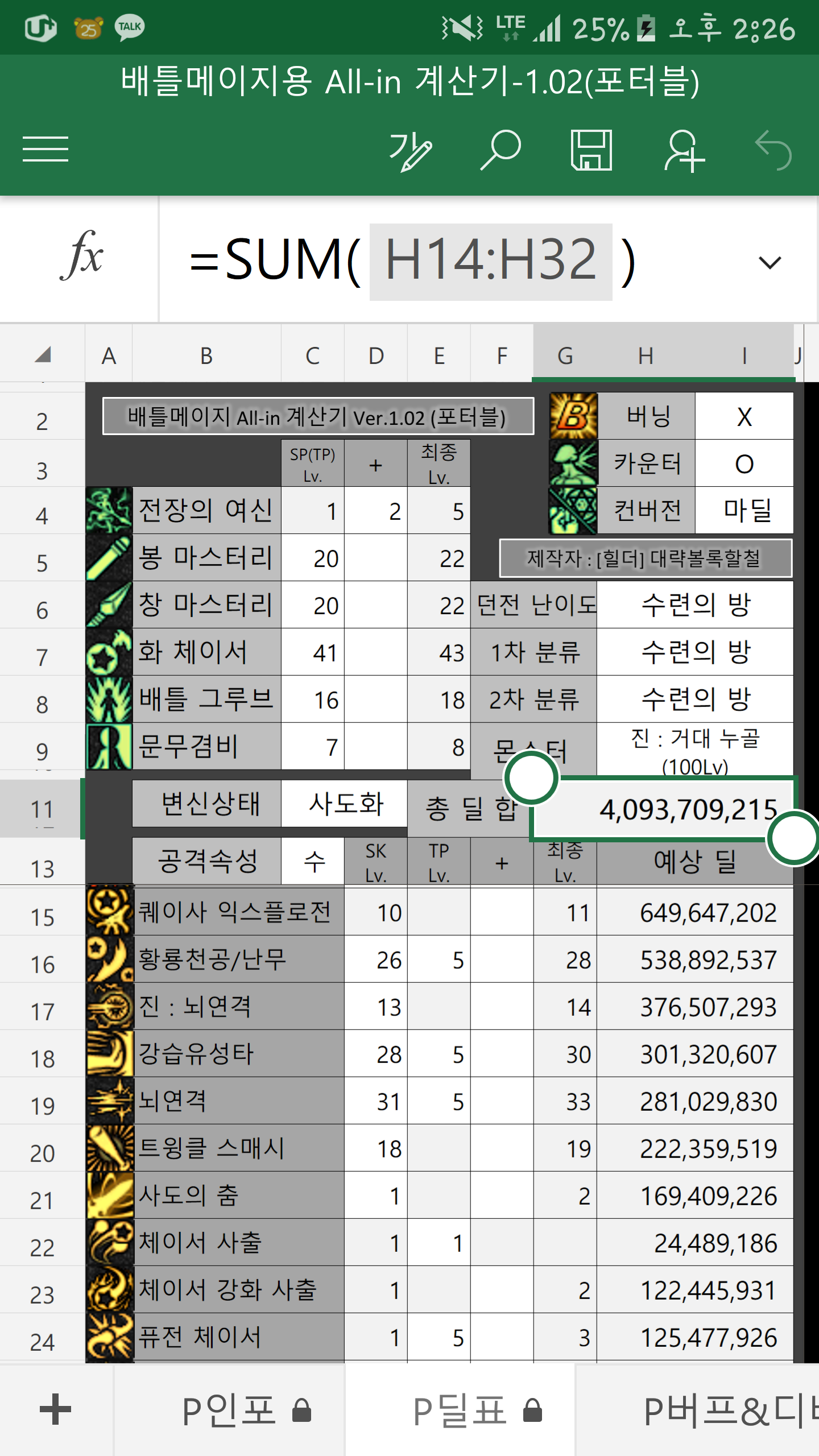Toggle the 카운터 cell showing O
Screen dimensions: 819x1456
pyautogui.click(x=744, y=464)
